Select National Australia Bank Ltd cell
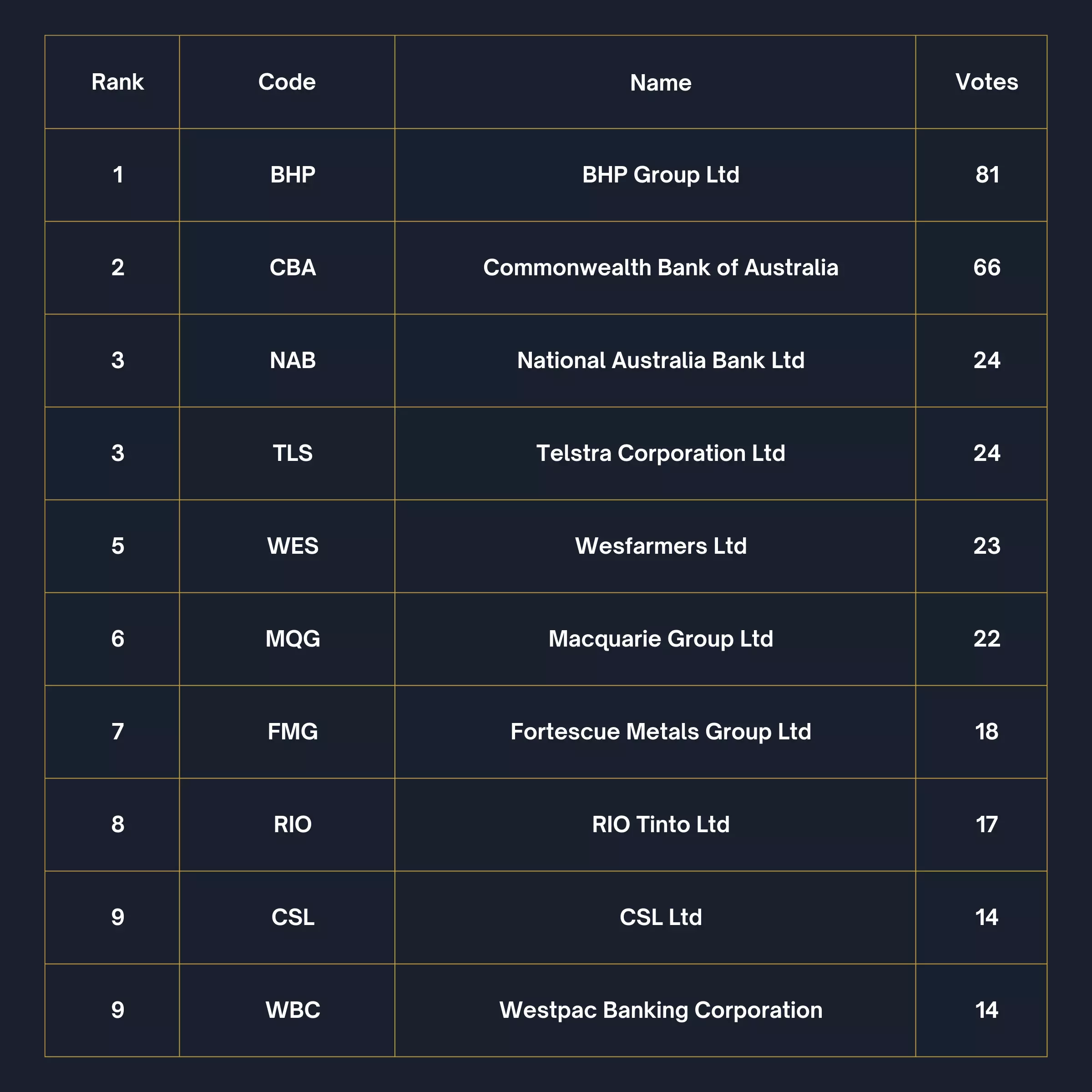This screenshot has height=1092, width=1092. (660, 360)
